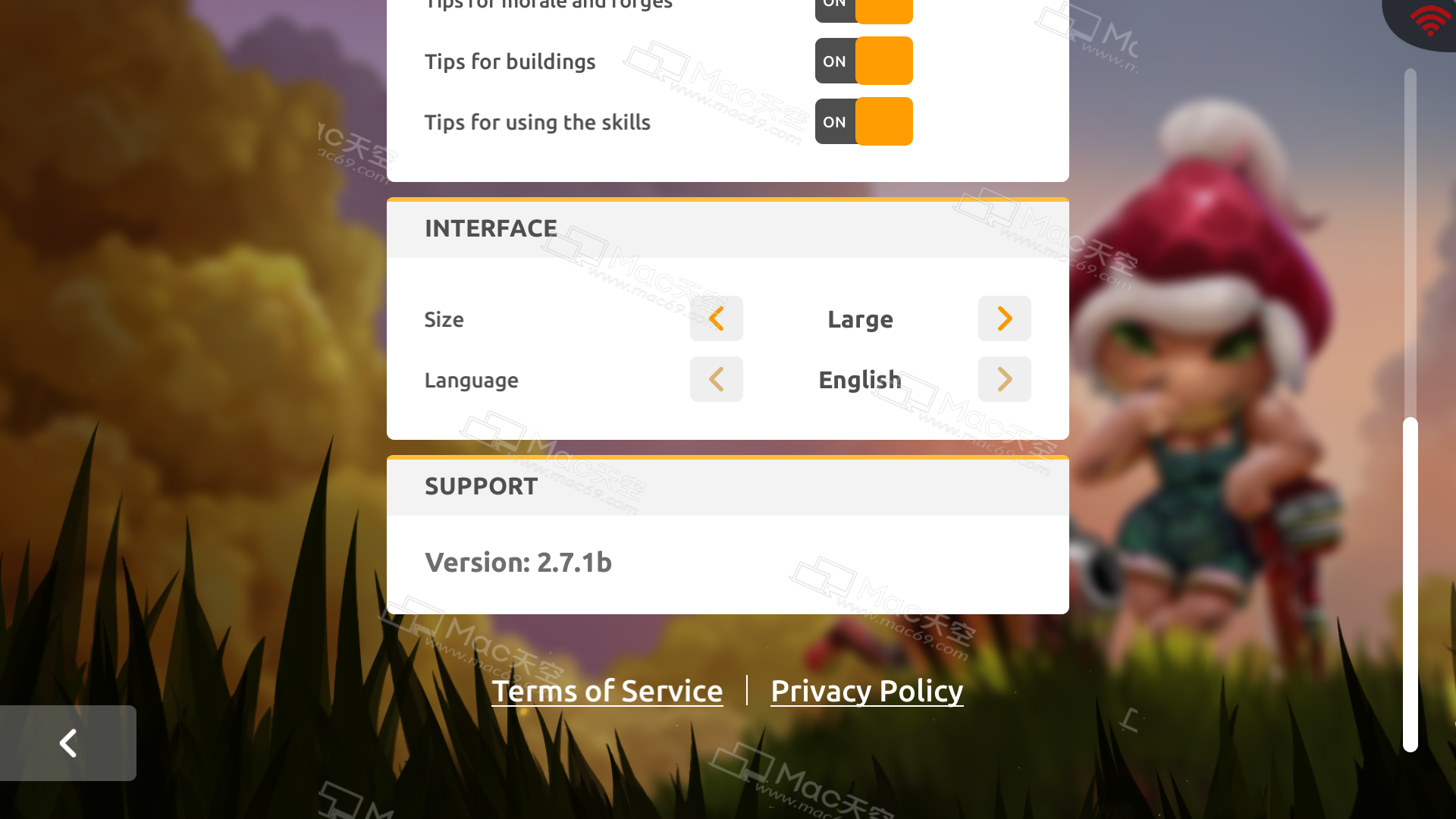The height and width of the screenshot is (819, 1456).
Task: Click left arrow to change language
Action: 716,379
